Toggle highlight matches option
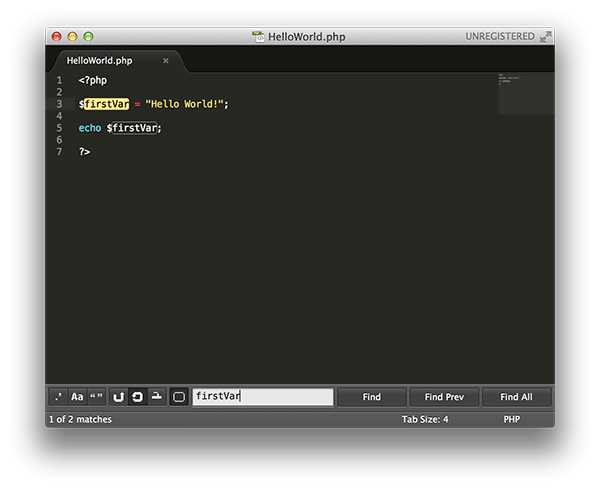 179,397
